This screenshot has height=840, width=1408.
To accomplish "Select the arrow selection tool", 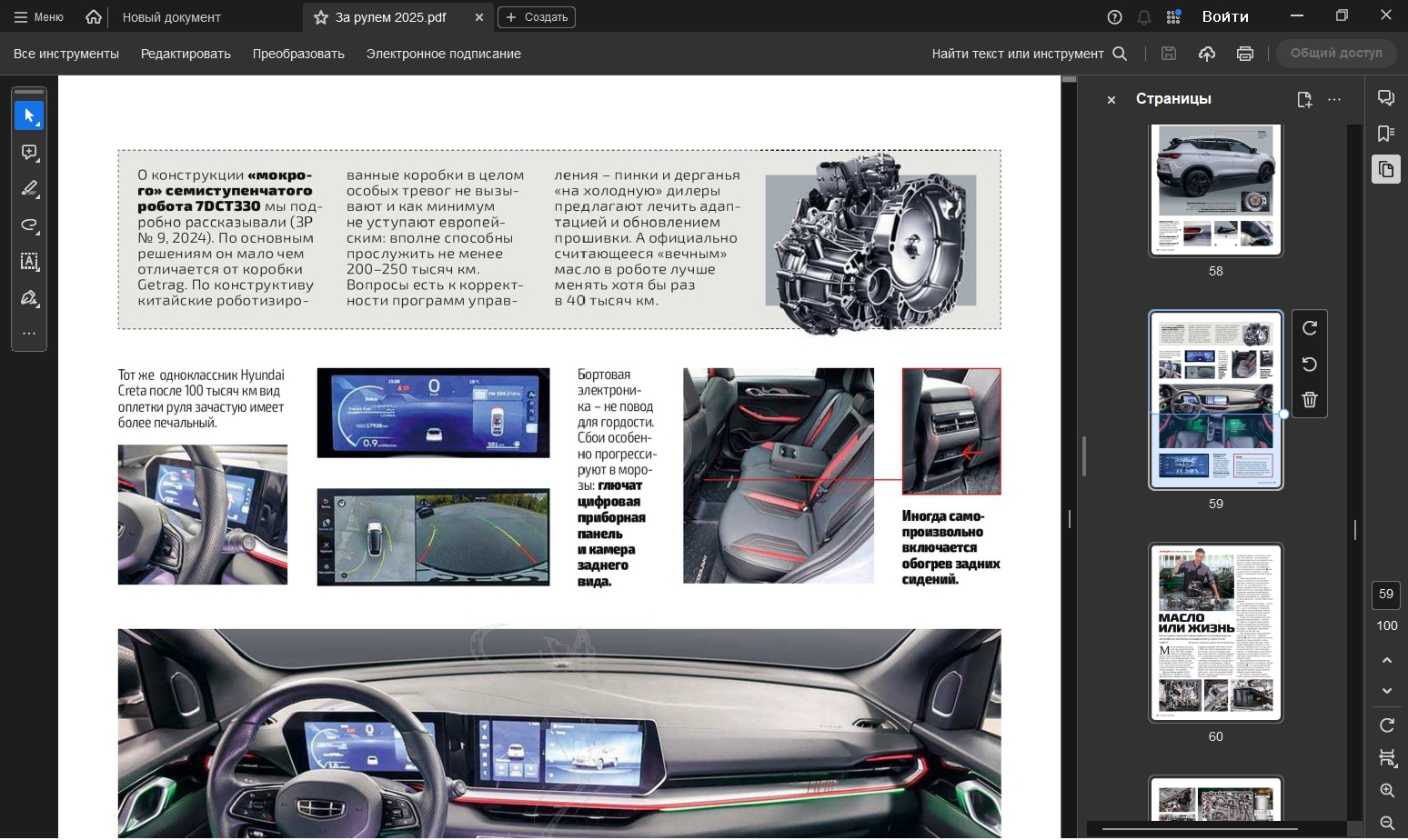I will click(29, 115).
